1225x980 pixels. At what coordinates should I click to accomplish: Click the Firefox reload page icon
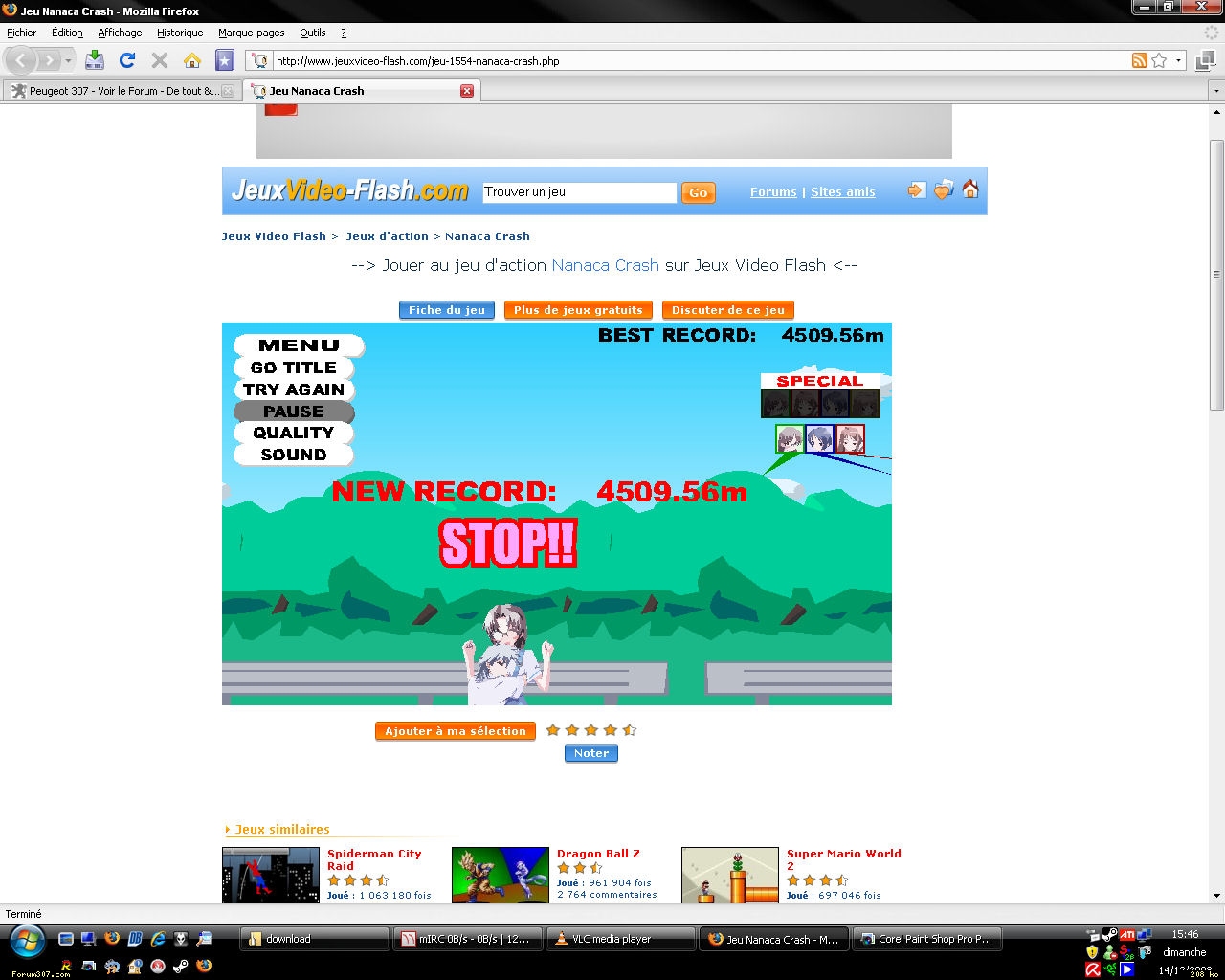[126, 60]
